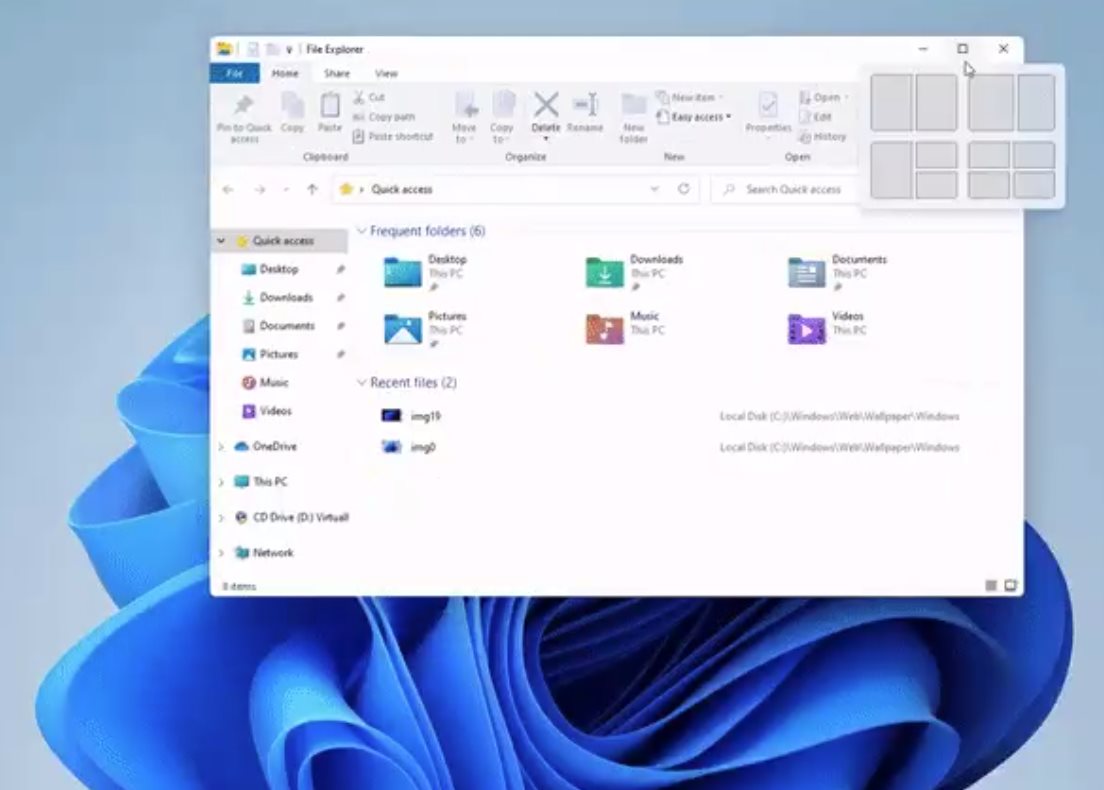Click the Rename icon in Organize group

tap(585, 105)
